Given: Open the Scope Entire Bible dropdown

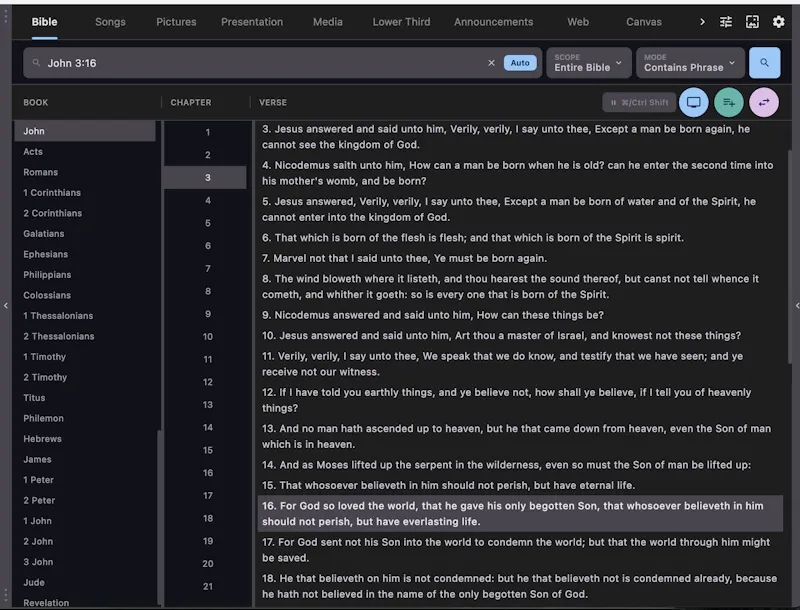Looking at the screenshot, I should click(588, 63).
